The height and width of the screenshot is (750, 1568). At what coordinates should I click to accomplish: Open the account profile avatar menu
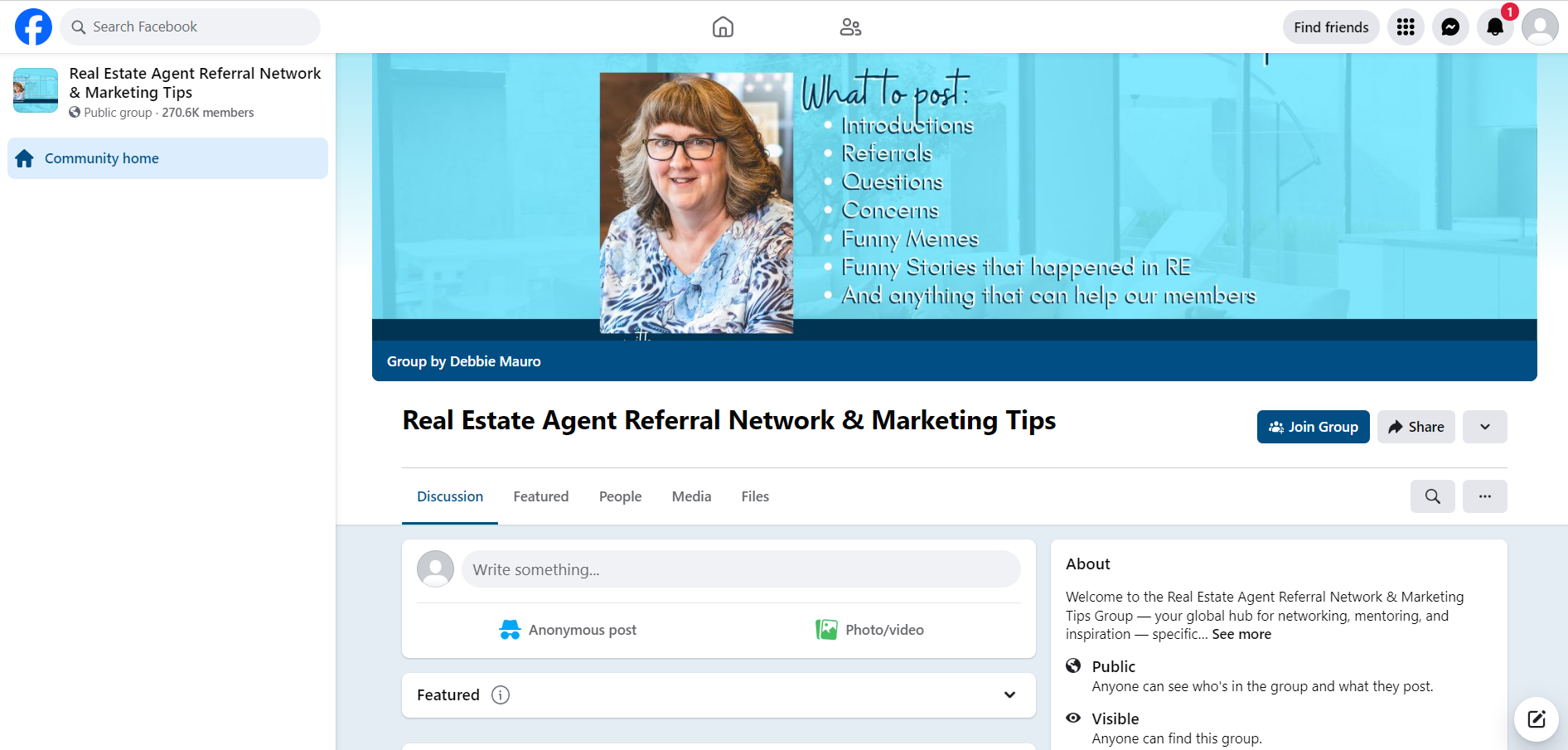click(x=1540, y=27)
